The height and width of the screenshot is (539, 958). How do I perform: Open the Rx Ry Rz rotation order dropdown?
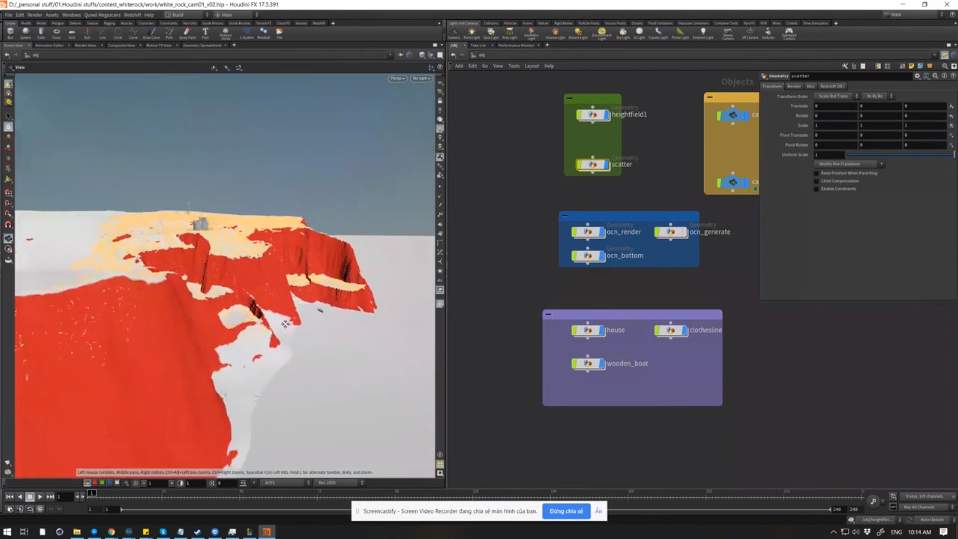(x=877, y=96)
